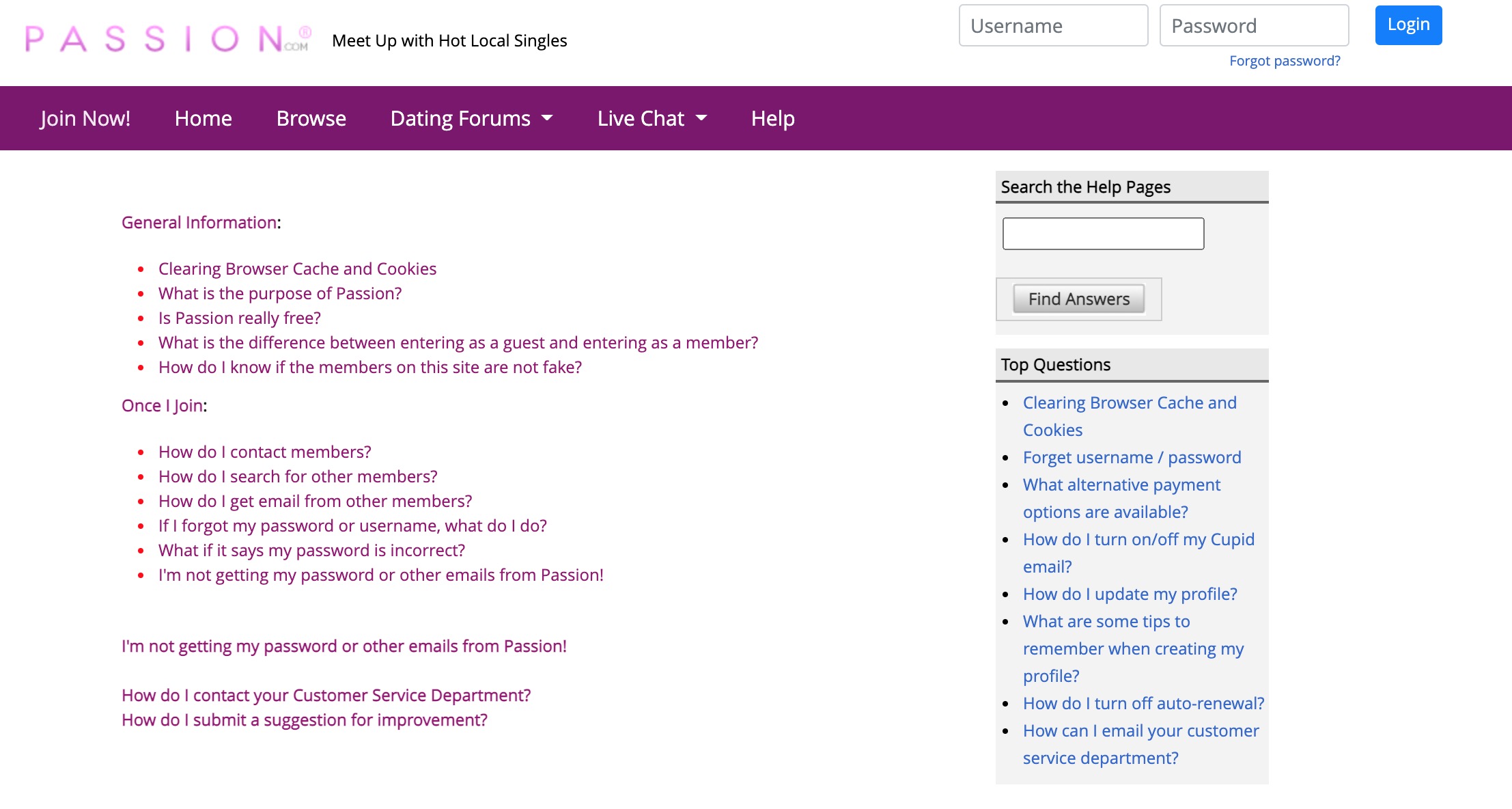
Task: Open Is Passion really free? link
Action: coord(239,318)
